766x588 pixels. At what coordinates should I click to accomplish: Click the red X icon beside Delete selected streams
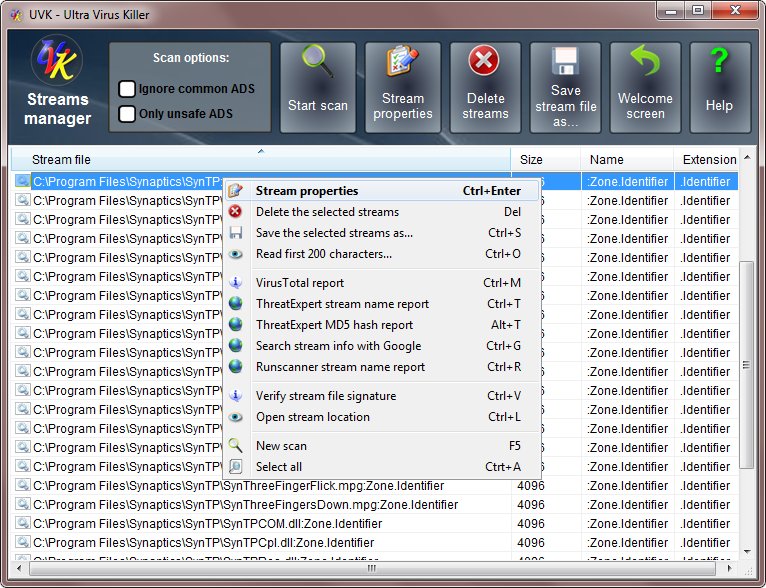(235, 211)
